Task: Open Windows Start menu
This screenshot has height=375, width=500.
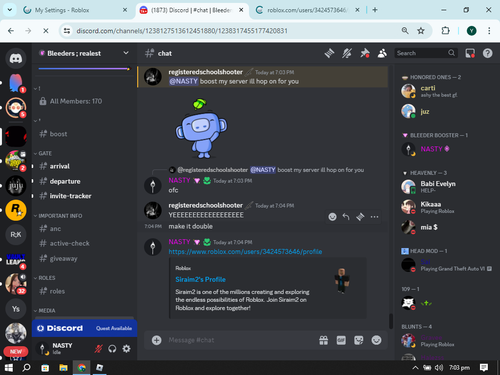Action: click(x=9, y=367)
